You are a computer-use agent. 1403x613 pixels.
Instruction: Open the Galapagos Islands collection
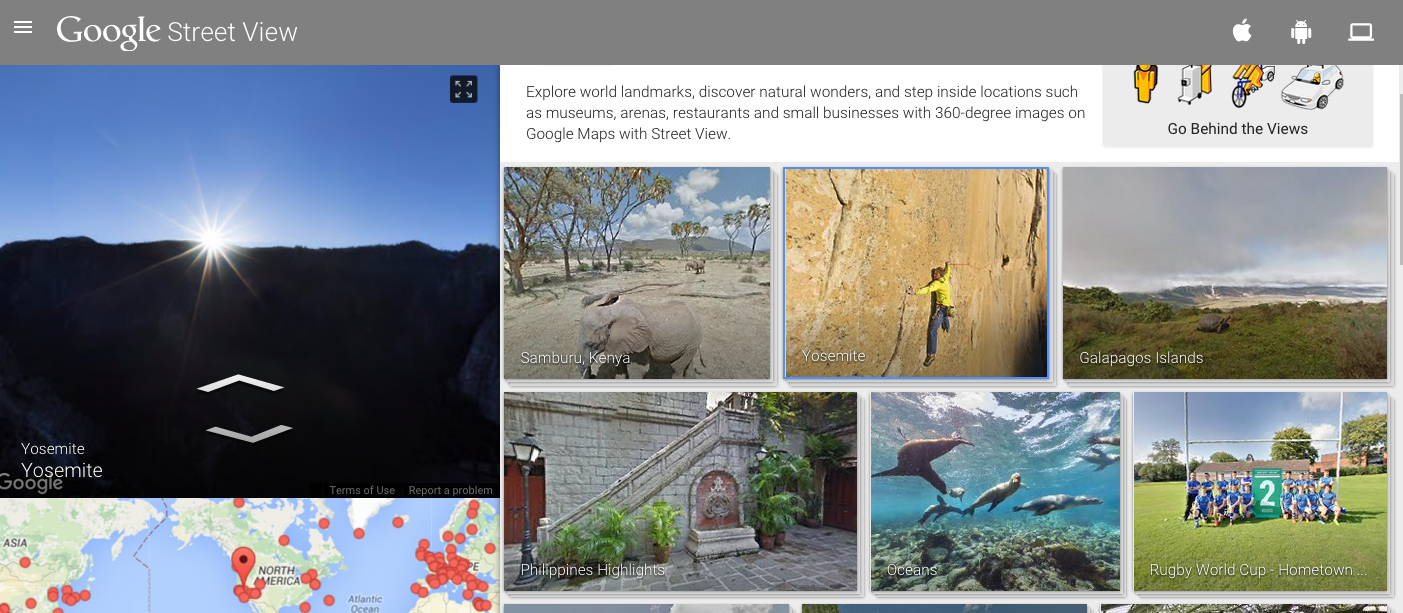tap(1225, 273)
